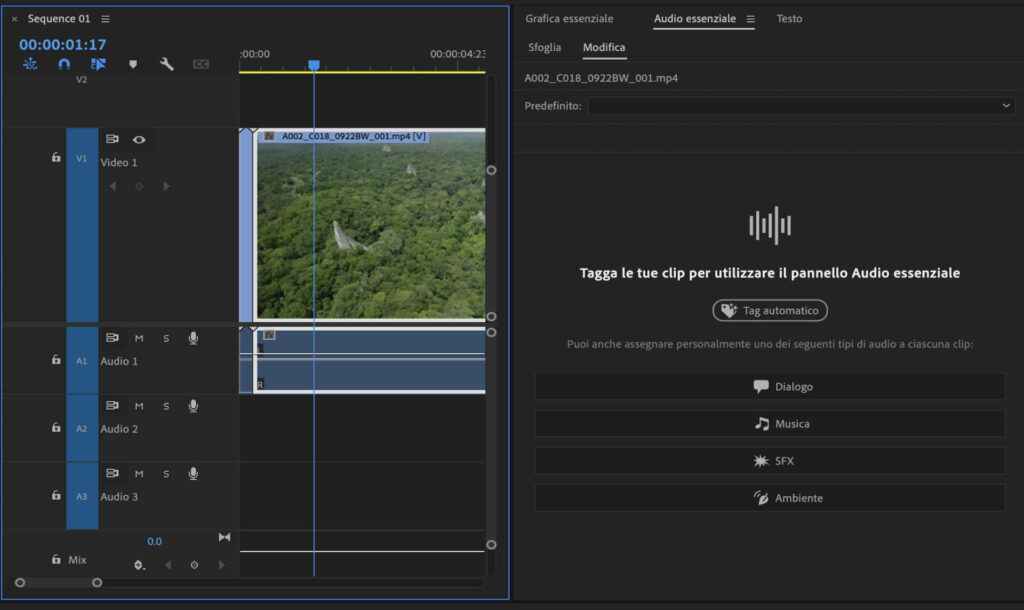1024x610 pixels.
Task: Hide the Video 1 track output eye
Action: click(x=140, y=139)
